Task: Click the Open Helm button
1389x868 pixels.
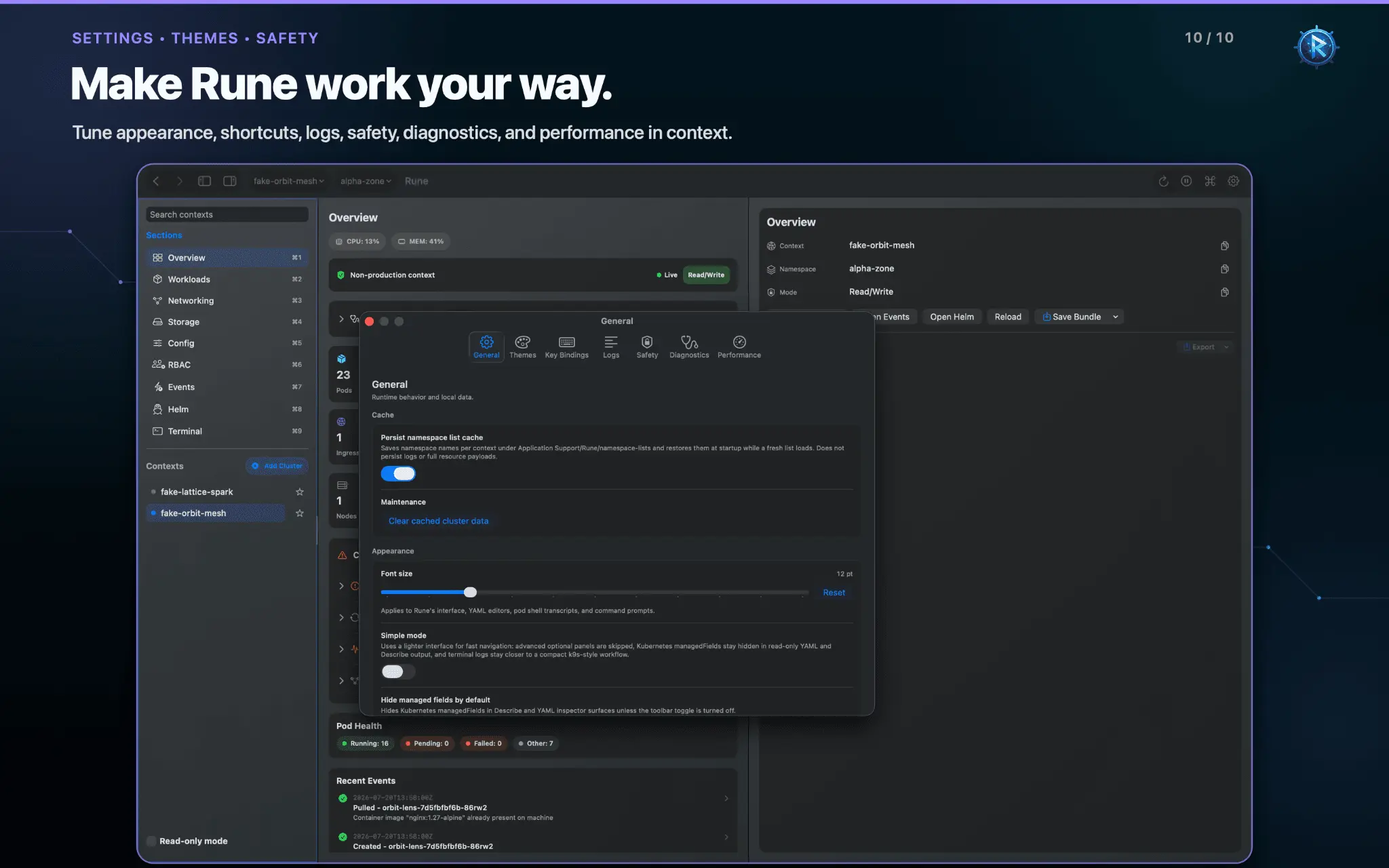Action: pyautogui.click(x=952, y=317)
